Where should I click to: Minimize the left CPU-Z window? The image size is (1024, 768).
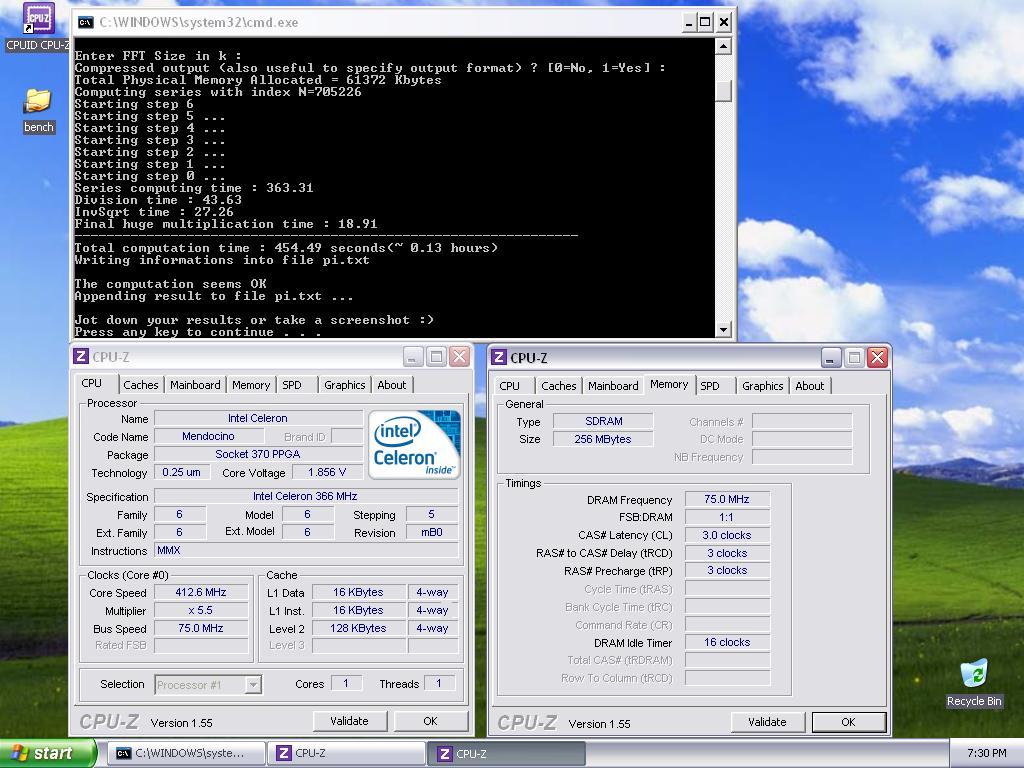[413, 357]
